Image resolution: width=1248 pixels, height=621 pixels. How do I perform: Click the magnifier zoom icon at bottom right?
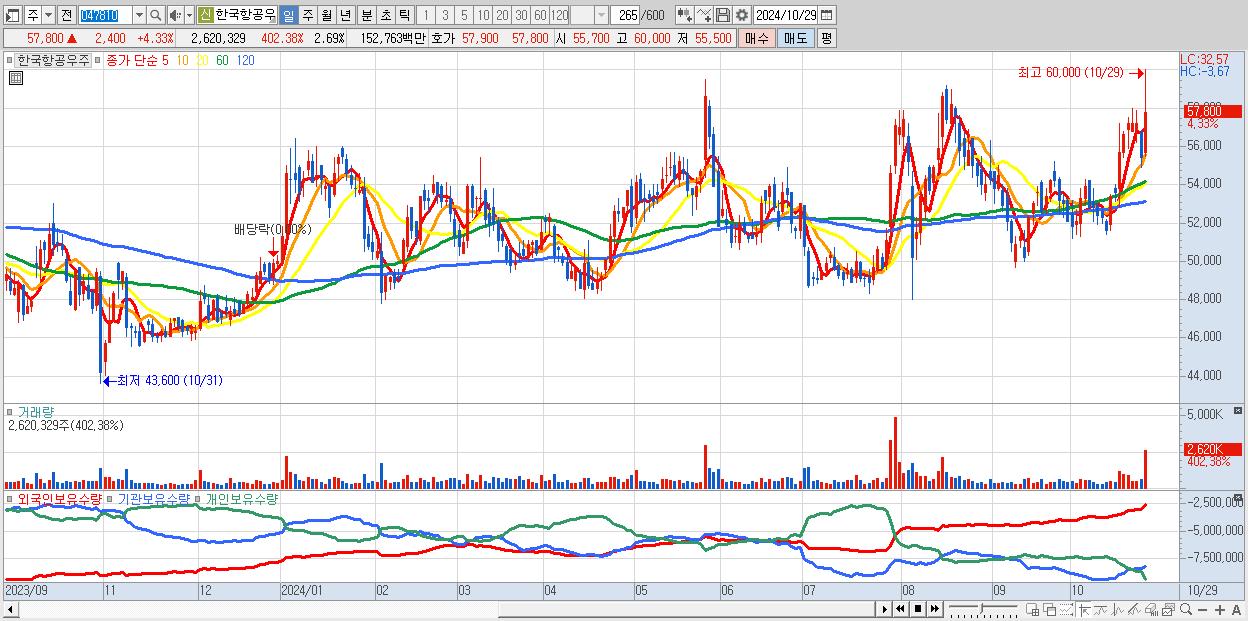(1186, 609)
